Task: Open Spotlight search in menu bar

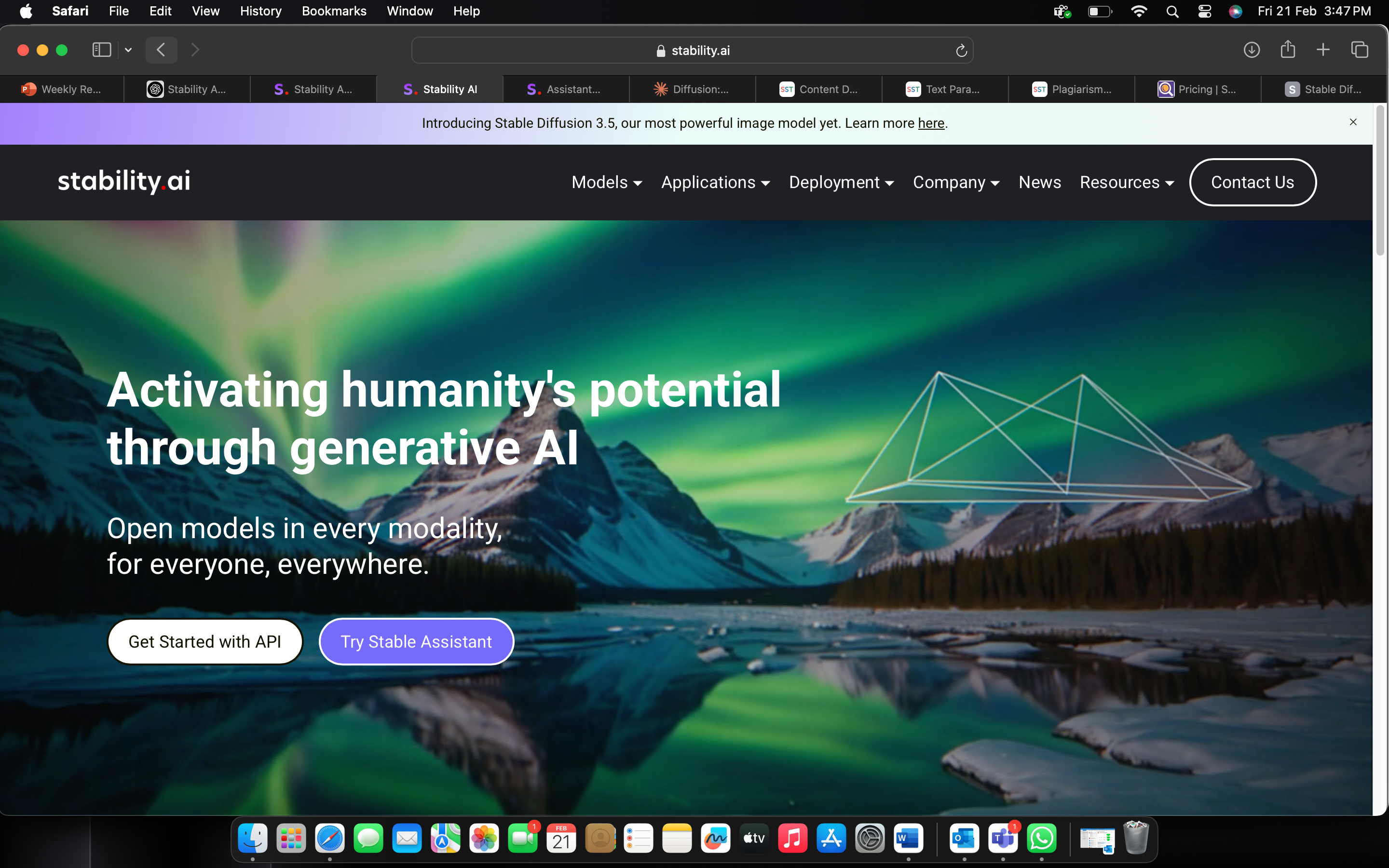Action: pyautogui.click(x=1172, y=12)
